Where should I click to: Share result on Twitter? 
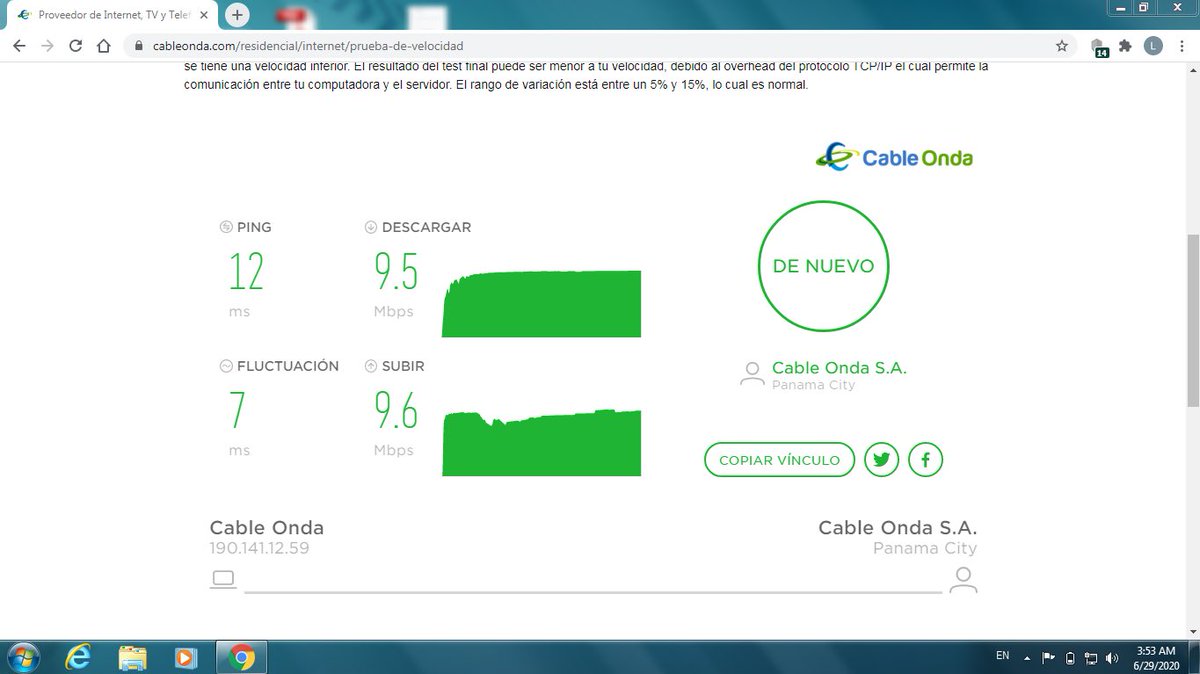tap(882, 460)
